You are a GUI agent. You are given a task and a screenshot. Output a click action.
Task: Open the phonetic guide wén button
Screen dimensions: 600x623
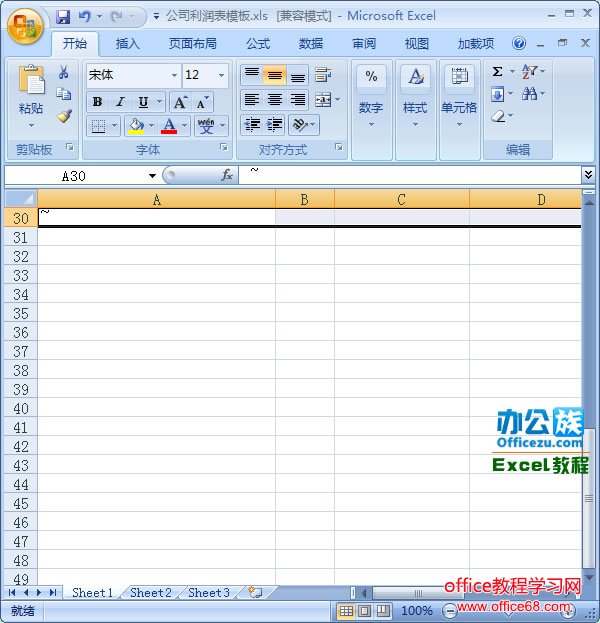pos(206,126)
